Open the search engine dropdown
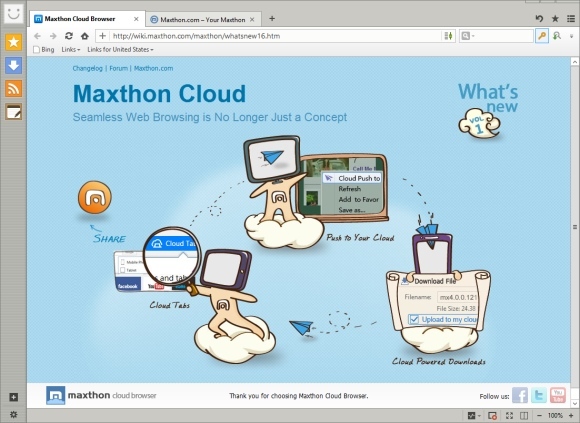Viewport: 580px width, 423px height. 468,36
